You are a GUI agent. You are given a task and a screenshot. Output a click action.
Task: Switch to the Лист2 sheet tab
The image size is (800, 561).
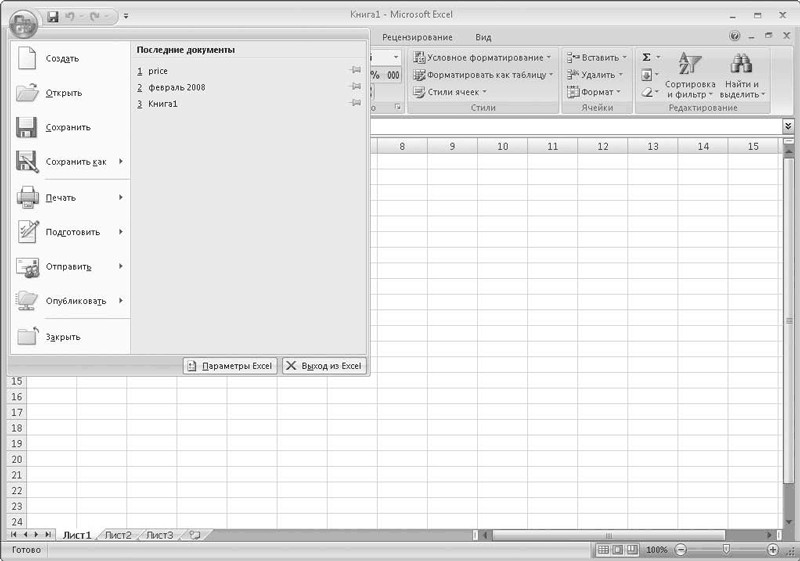click(x=118, y=535)
